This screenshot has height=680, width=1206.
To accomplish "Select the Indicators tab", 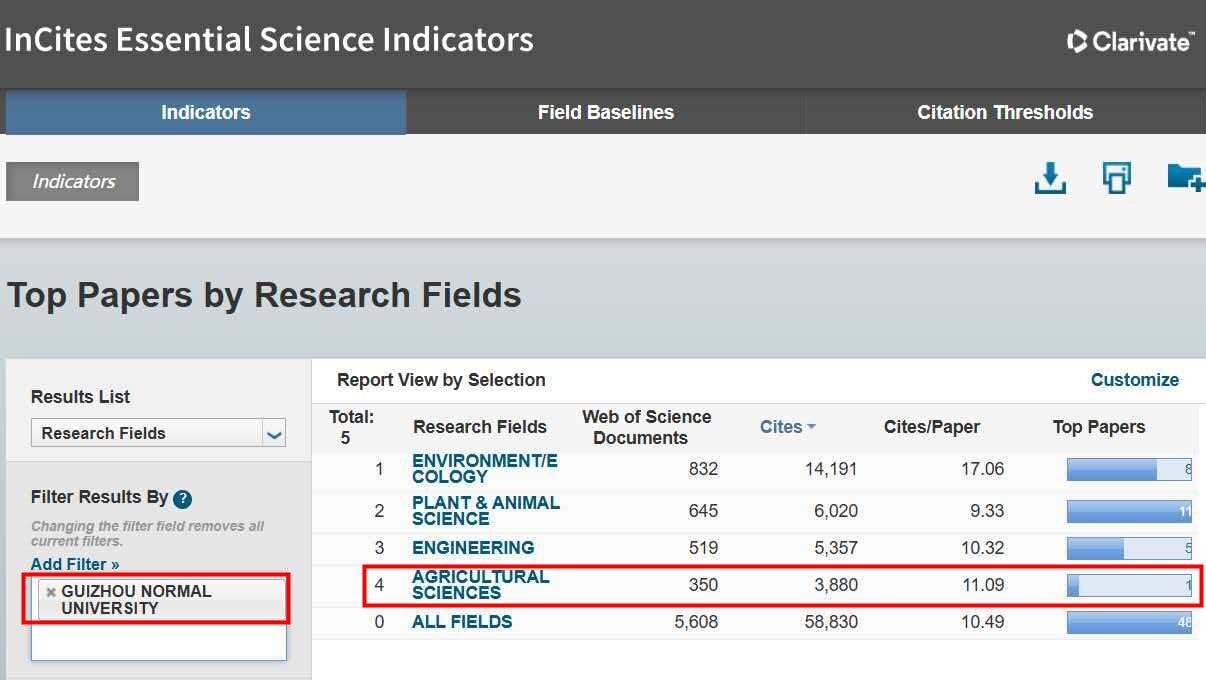I will 205,112.
